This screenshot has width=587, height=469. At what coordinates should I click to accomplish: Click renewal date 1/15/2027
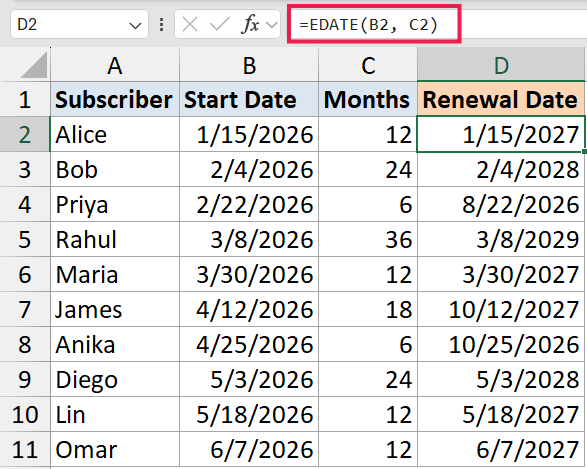501,134
